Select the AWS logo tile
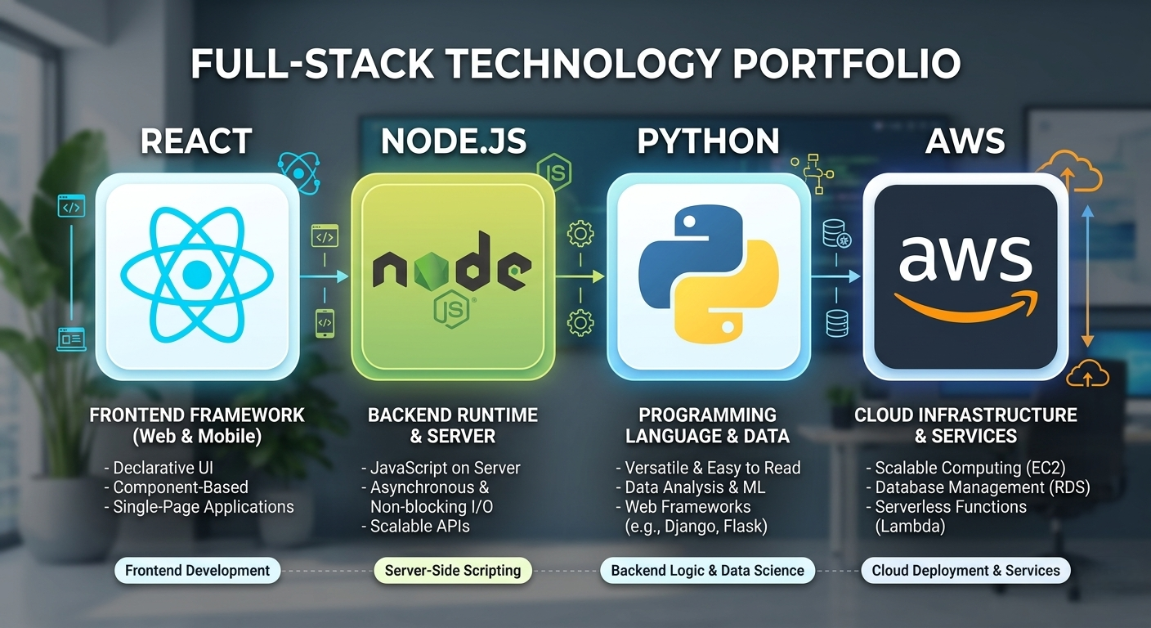Image resolution: width=1151 pixels, height=628 pixels. click(x=964, y=273)
